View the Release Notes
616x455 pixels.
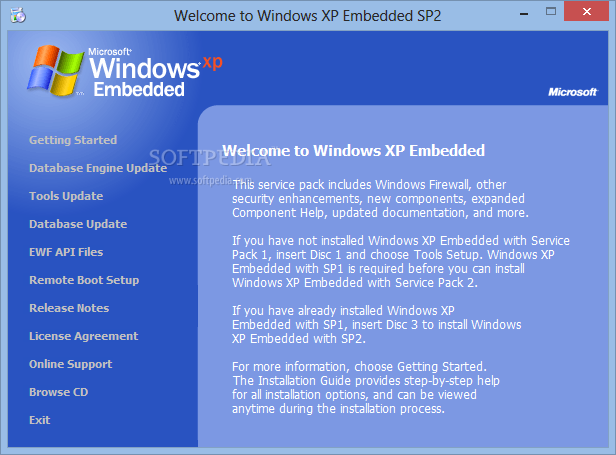point(69,308)
